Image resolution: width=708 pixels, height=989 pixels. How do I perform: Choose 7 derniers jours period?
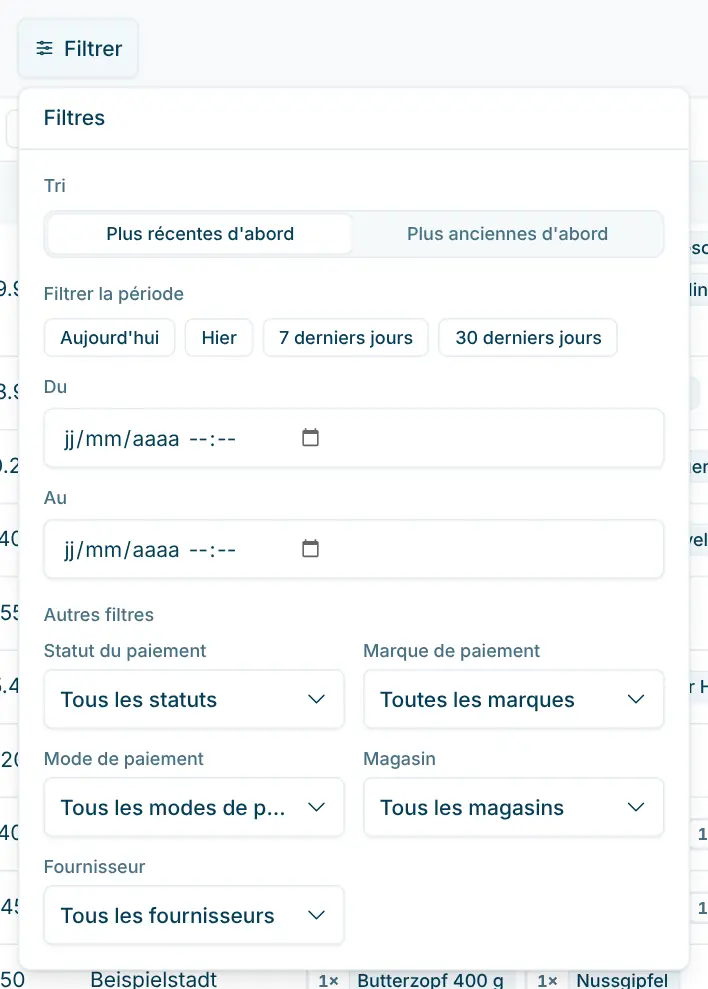click(346, 337)
